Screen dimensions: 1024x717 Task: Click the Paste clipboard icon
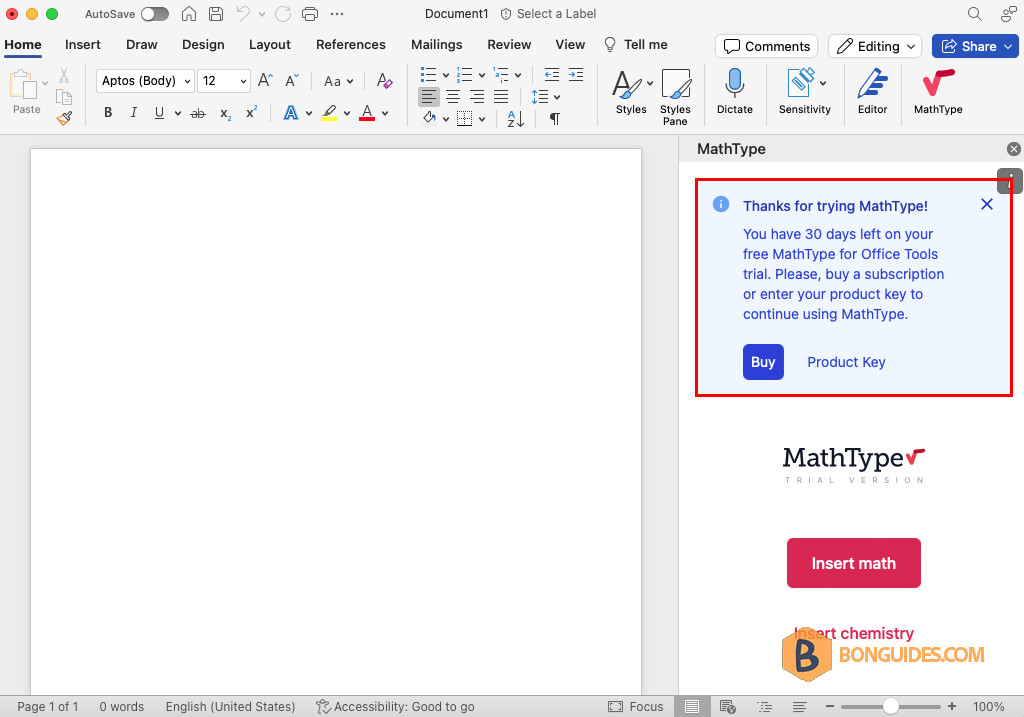pos(24,85)
